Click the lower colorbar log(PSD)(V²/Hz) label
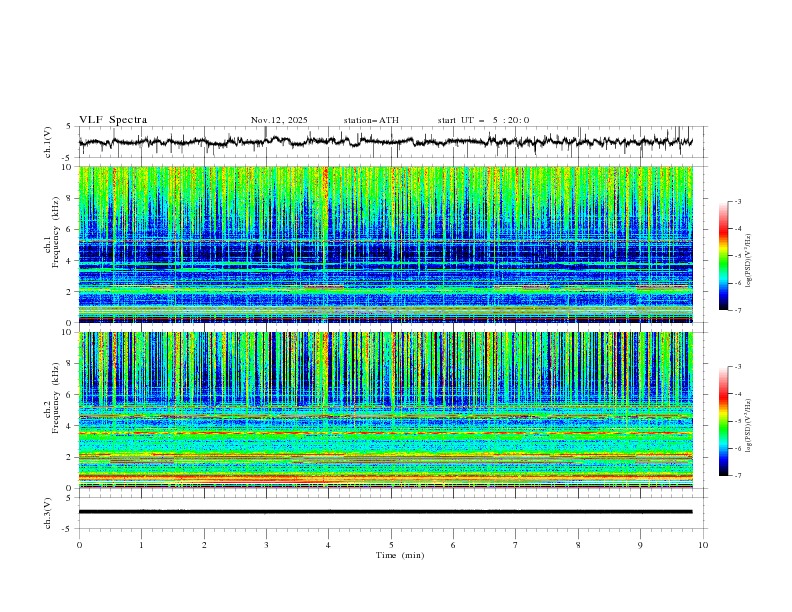Viewport: 792px width, 612px height. [x=749, y=425]
